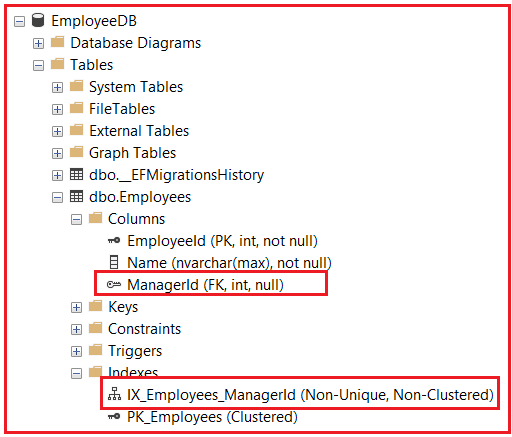Select dbo.Employees table name
Viewport: 512px width, 437px height.
(140, 197)
